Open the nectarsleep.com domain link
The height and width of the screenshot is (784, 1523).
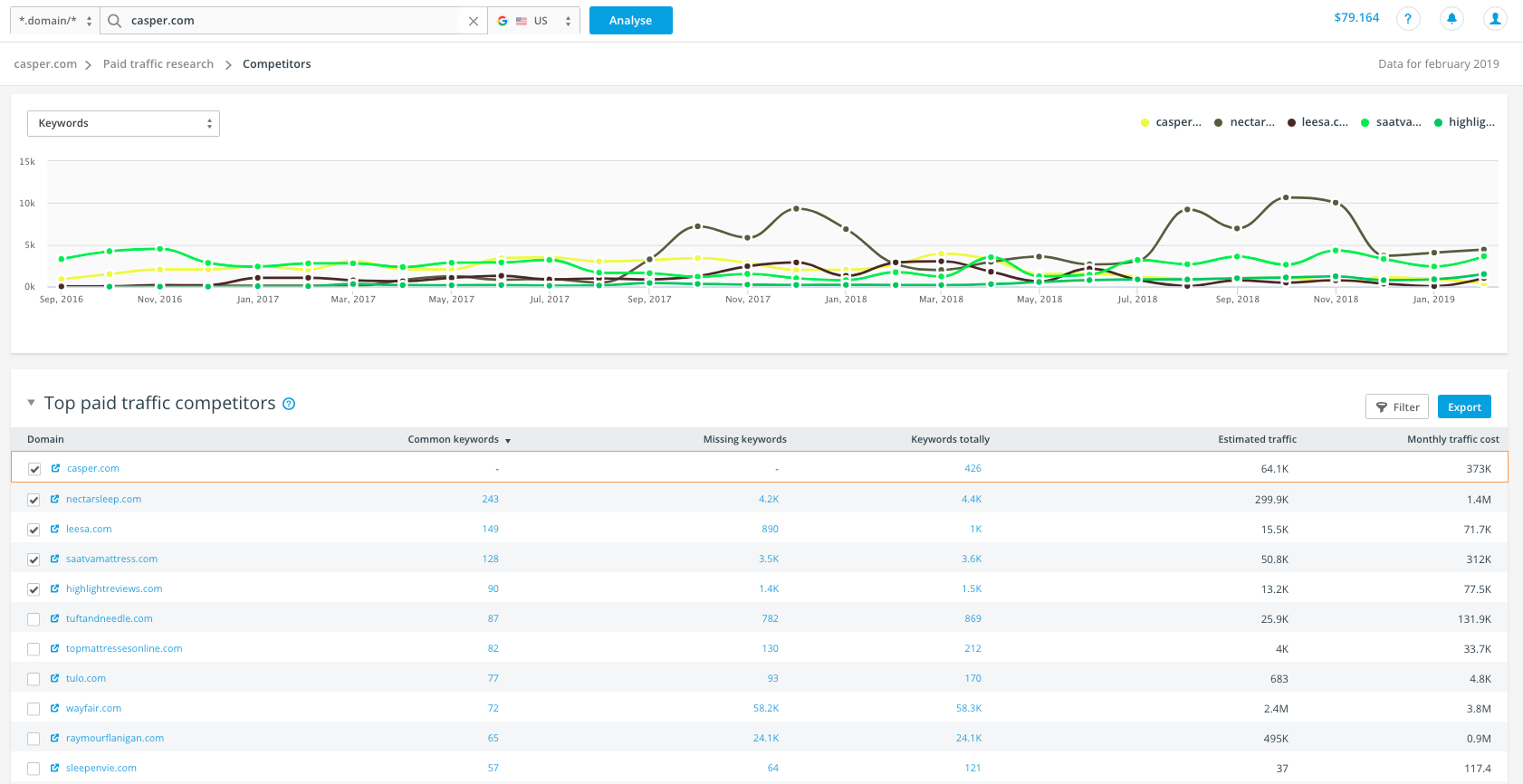coord(103,499)
